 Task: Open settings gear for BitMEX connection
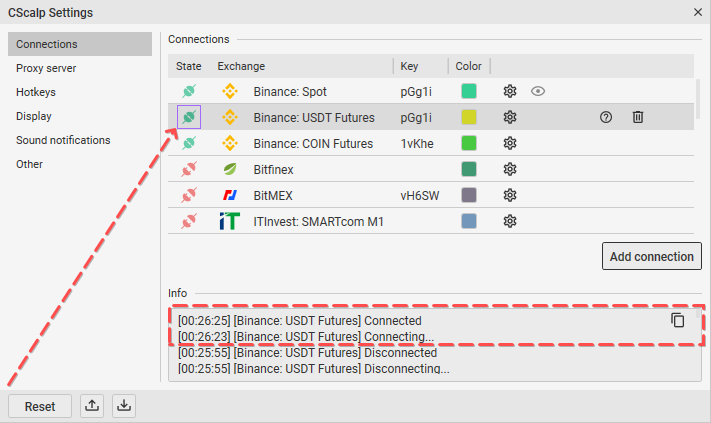tap(509, 195)
